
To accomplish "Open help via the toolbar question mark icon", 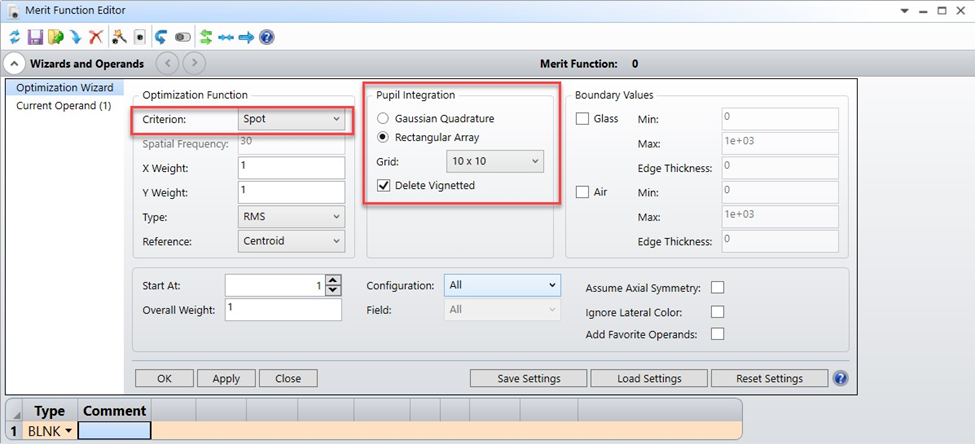I will point(267,37).
